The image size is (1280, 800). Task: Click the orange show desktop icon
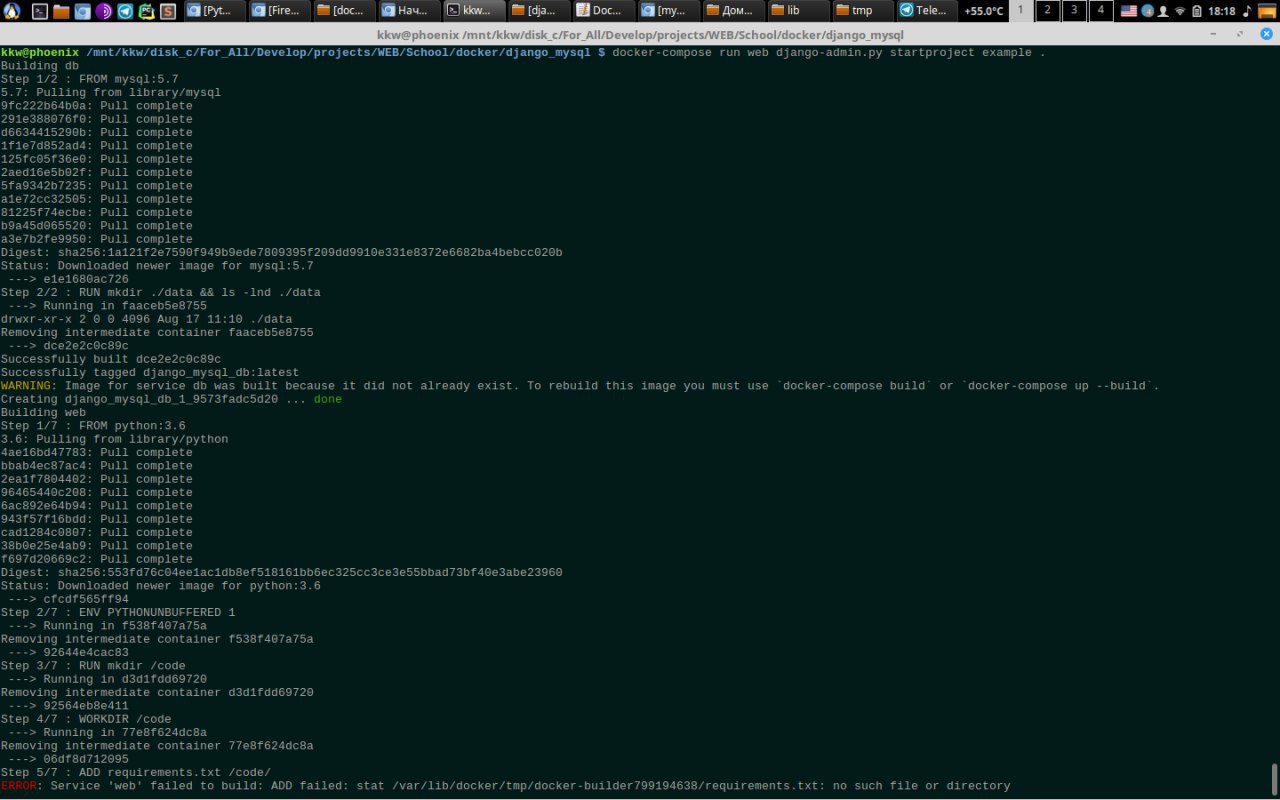coord(1268,11)
